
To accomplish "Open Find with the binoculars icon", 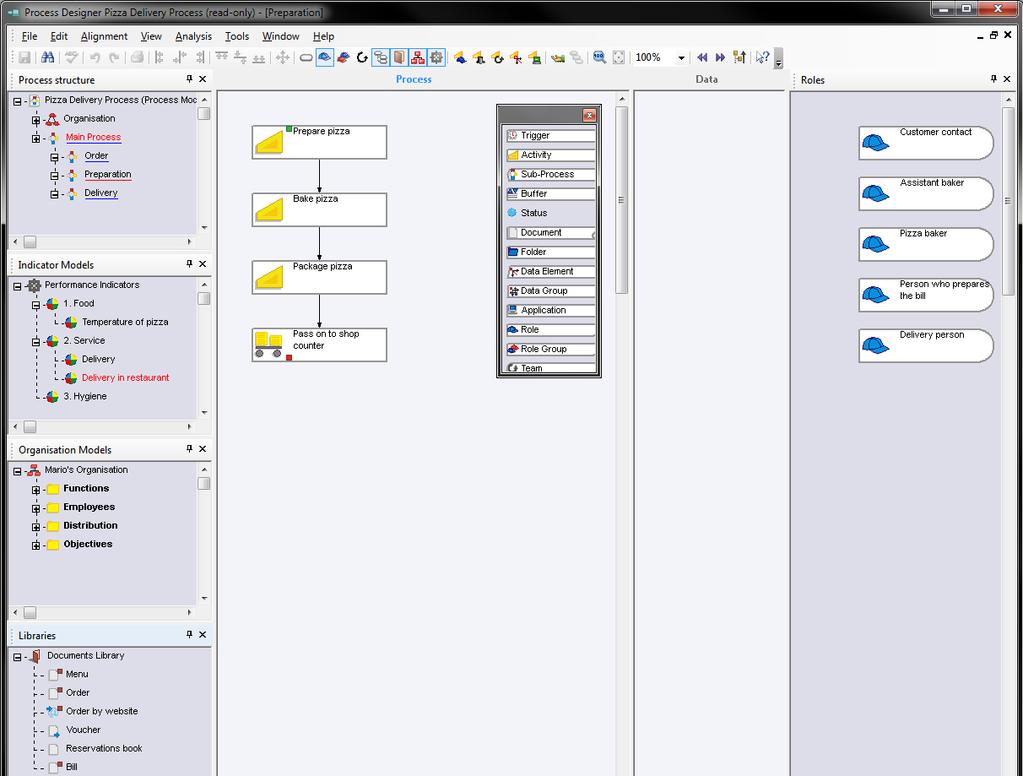I will pyautogui.click(x=48, y=57).
